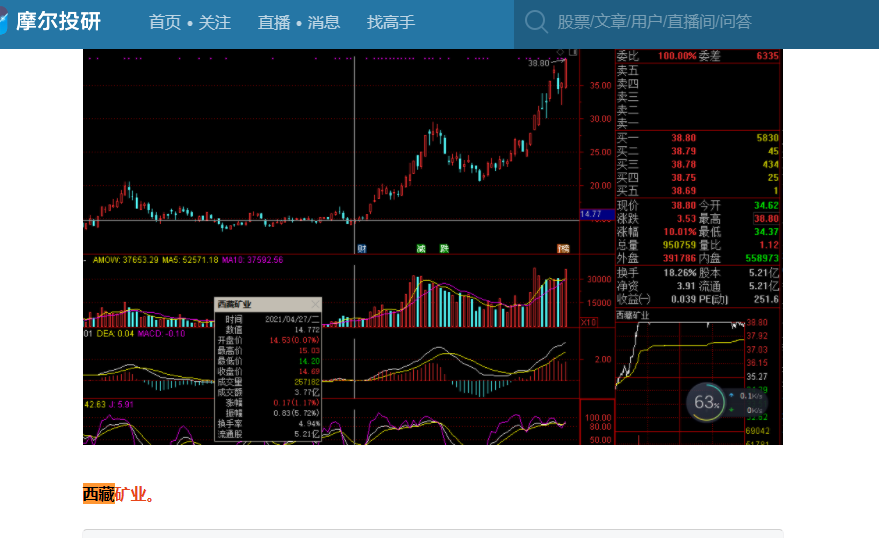The image size is (879, 538).
Task: Click the 最低 34.37 value
Action: tap(766, 232)
